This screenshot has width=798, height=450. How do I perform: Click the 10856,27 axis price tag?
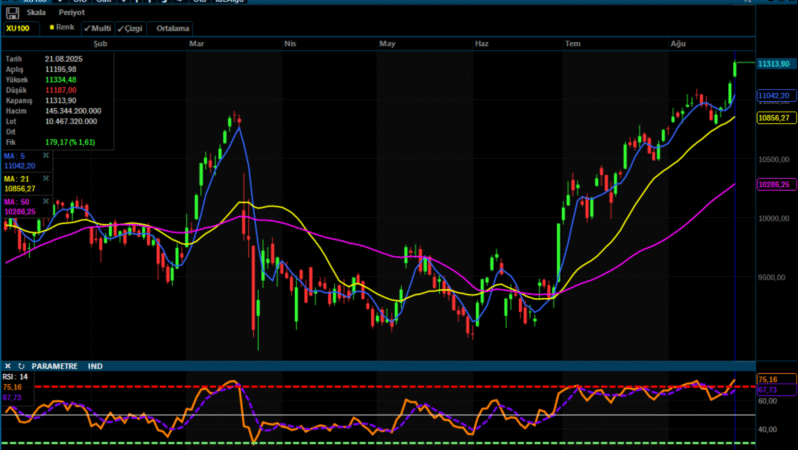coord(775,118)
